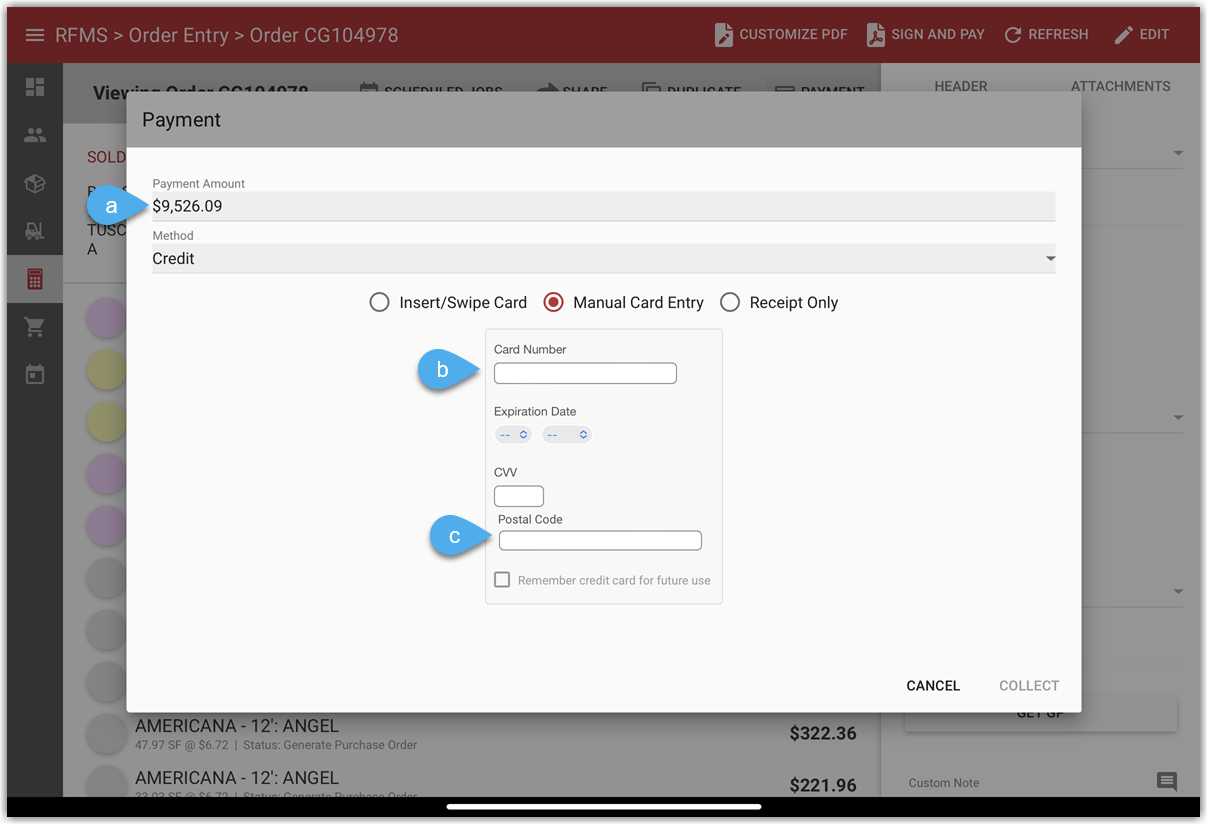
Task: Open the expiration year dropdown
Action: tap(567, 434)
